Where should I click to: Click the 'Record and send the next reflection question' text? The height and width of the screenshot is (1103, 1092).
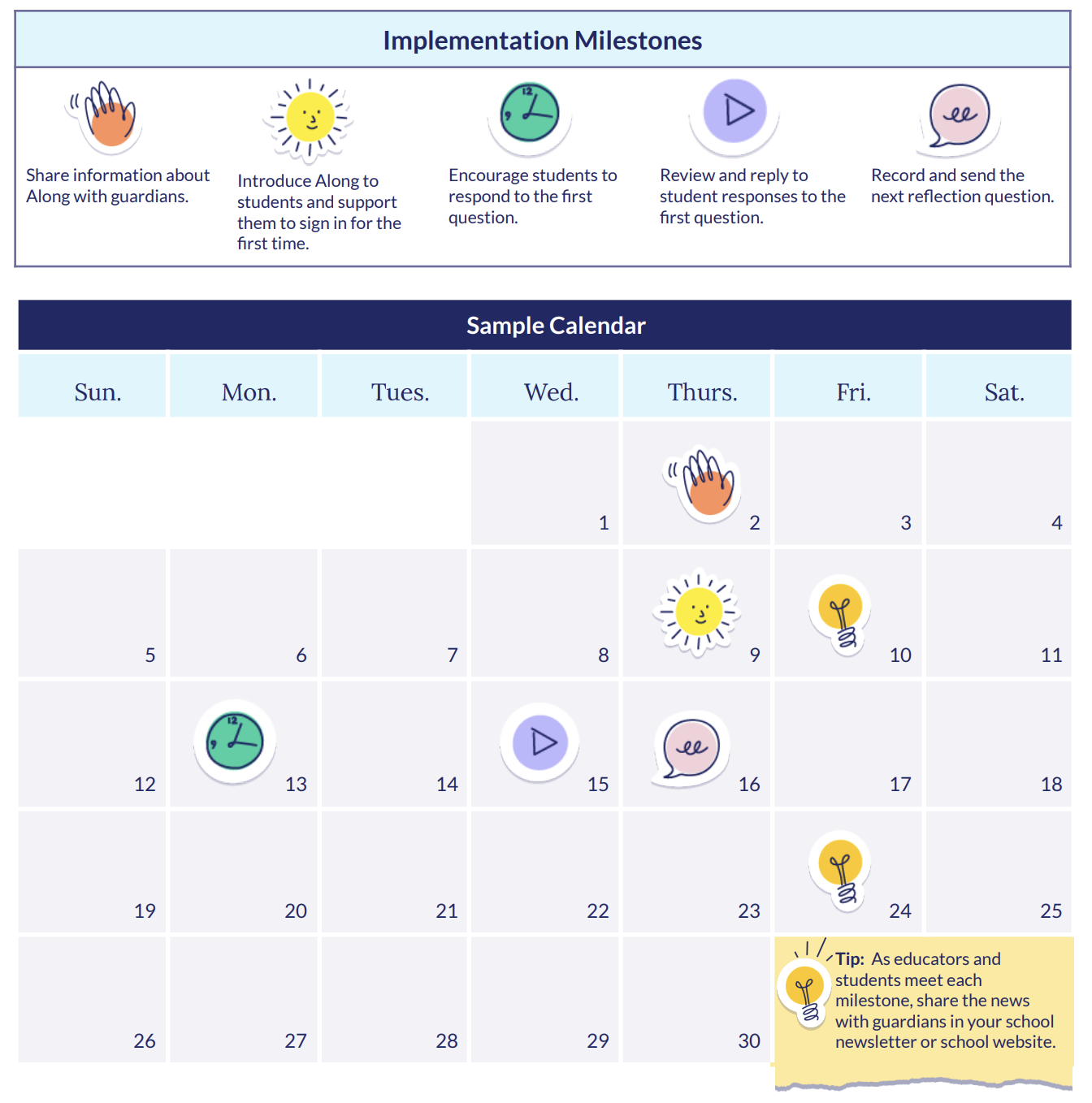tap(962, 186)
